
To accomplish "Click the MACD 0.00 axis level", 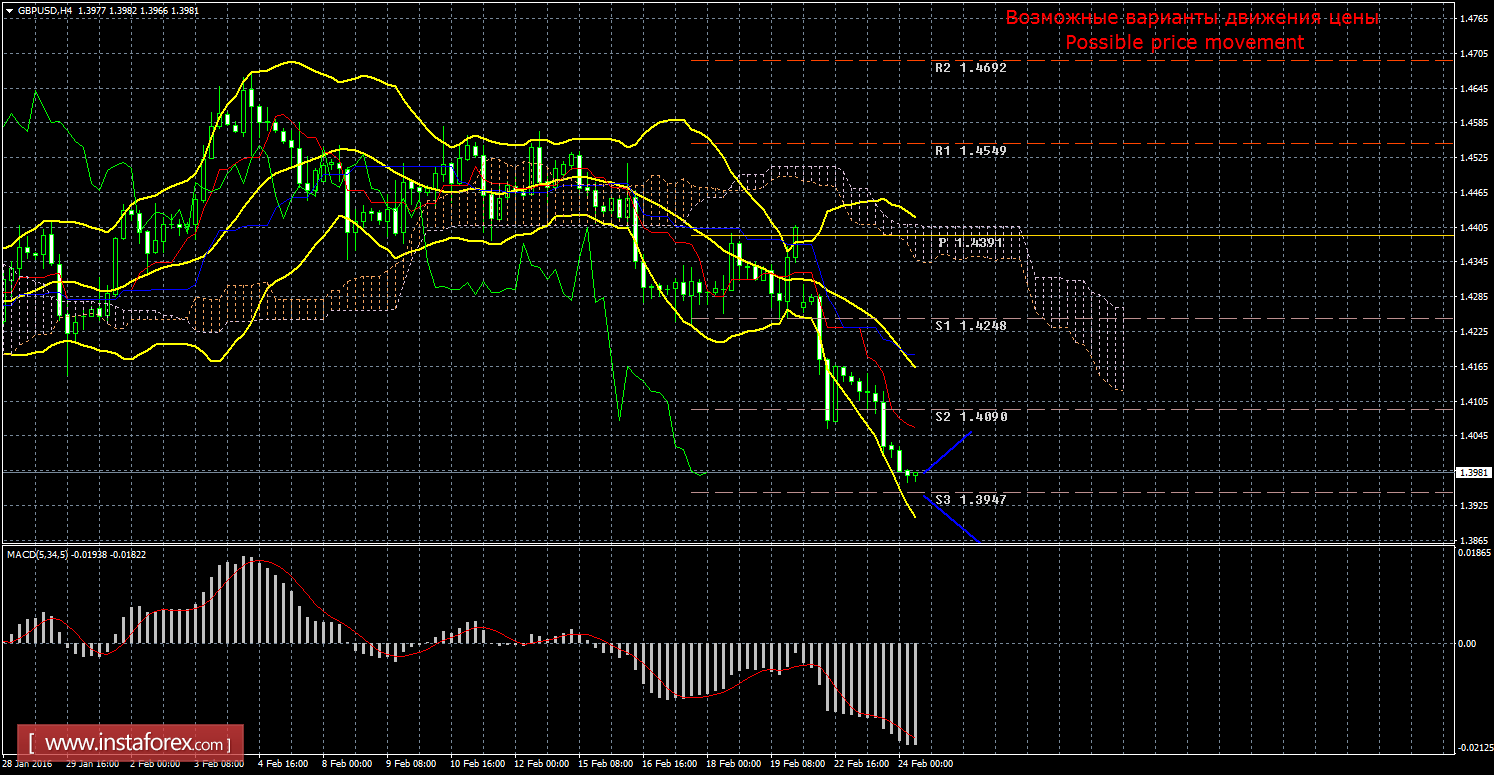I will coord(1466,644).
